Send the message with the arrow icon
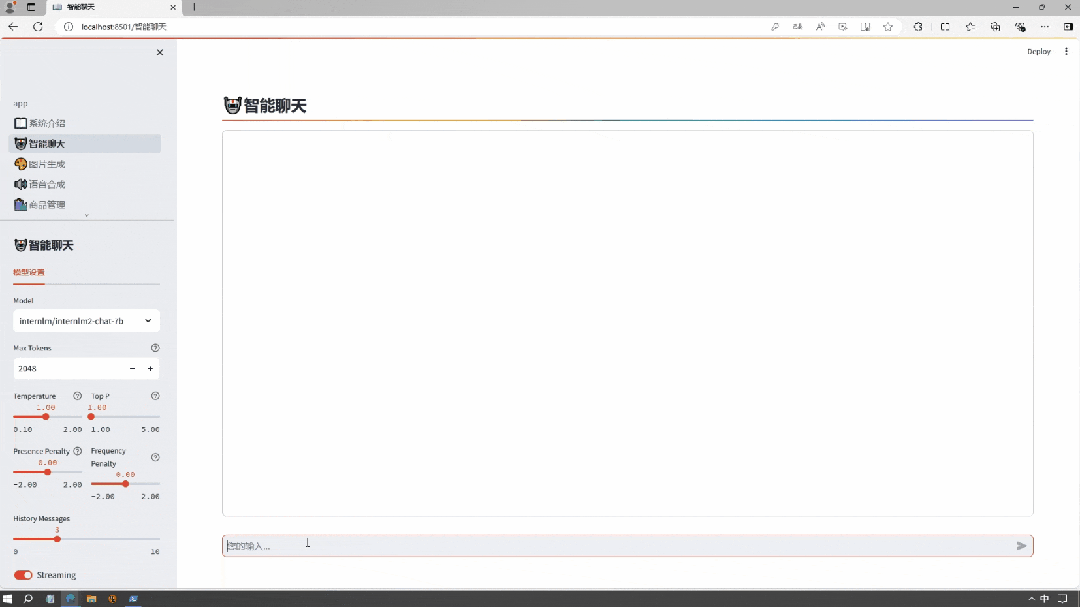The width and height of the screenshot is (1080, 607). point(1021,546)
